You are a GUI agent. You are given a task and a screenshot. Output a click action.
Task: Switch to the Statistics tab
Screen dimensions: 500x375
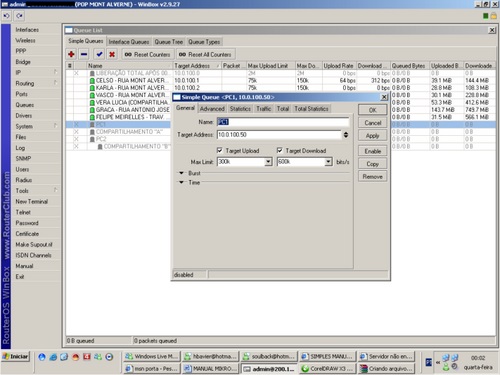[240, 109]
